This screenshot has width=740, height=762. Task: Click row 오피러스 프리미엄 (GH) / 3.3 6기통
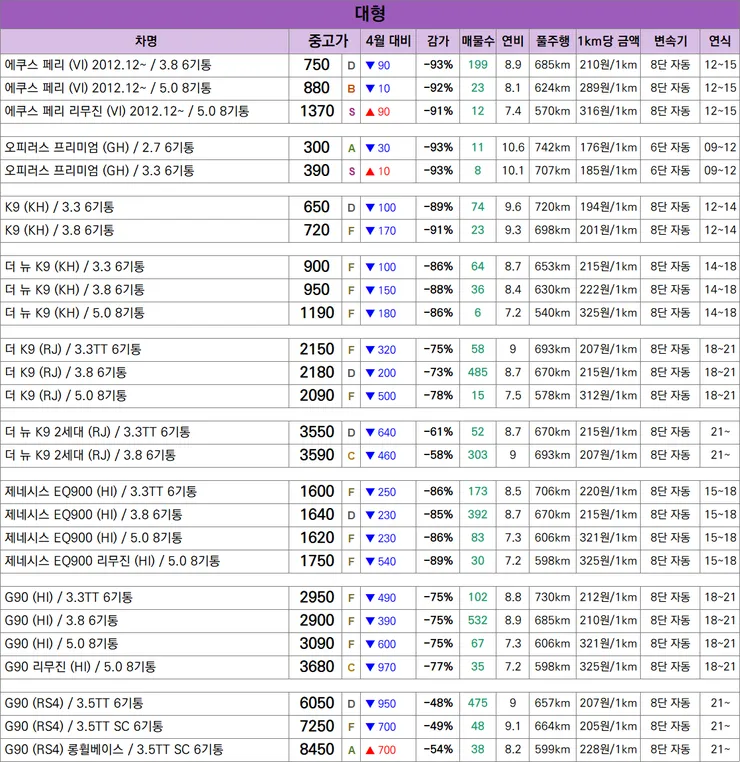[x=370, y=171]
